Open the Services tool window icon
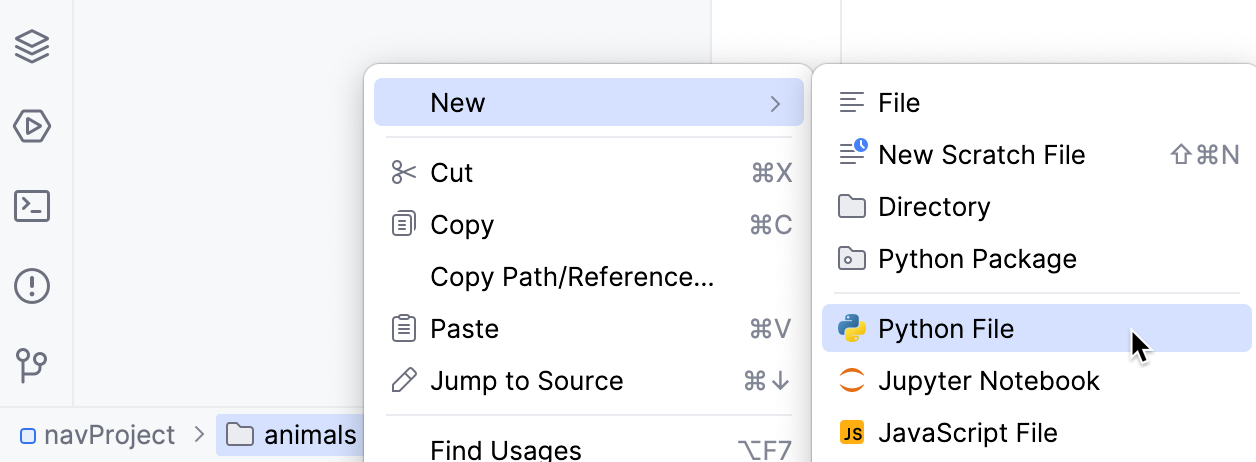1256x462 pixels. pyautogui.click(x=33, y=127)
